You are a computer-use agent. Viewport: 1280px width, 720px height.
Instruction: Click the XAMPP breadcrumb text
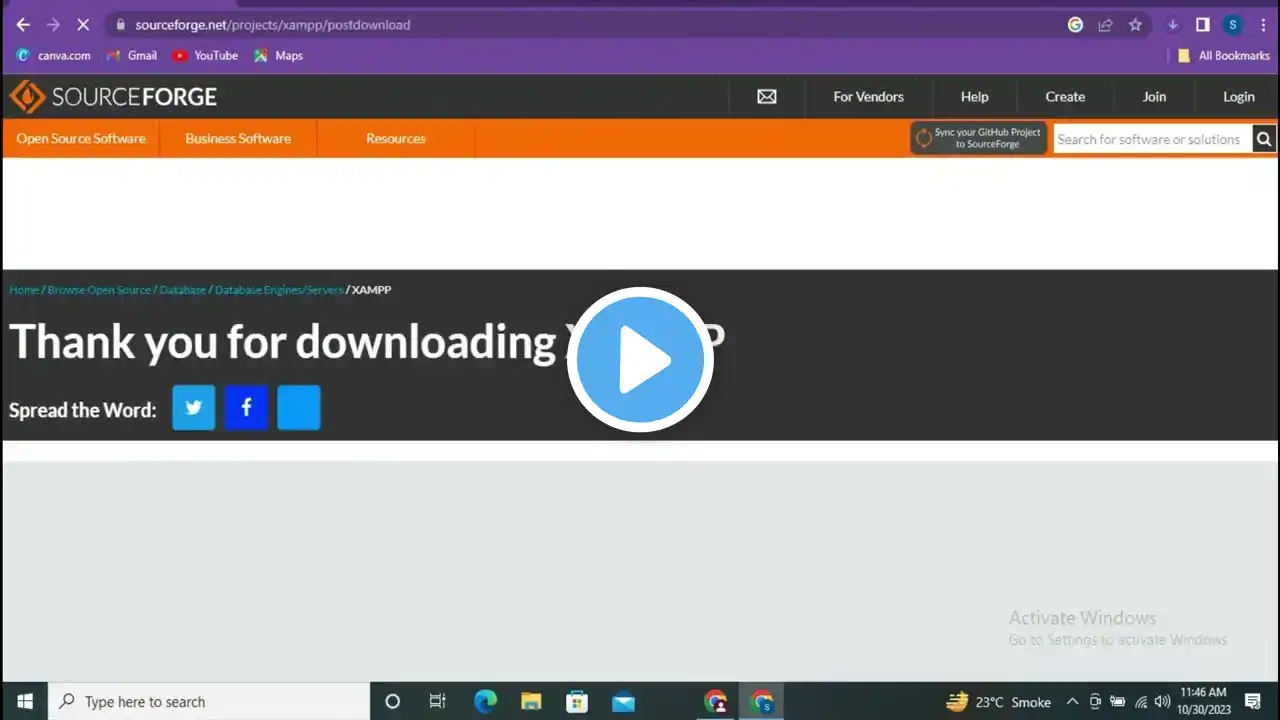(372, 290)
